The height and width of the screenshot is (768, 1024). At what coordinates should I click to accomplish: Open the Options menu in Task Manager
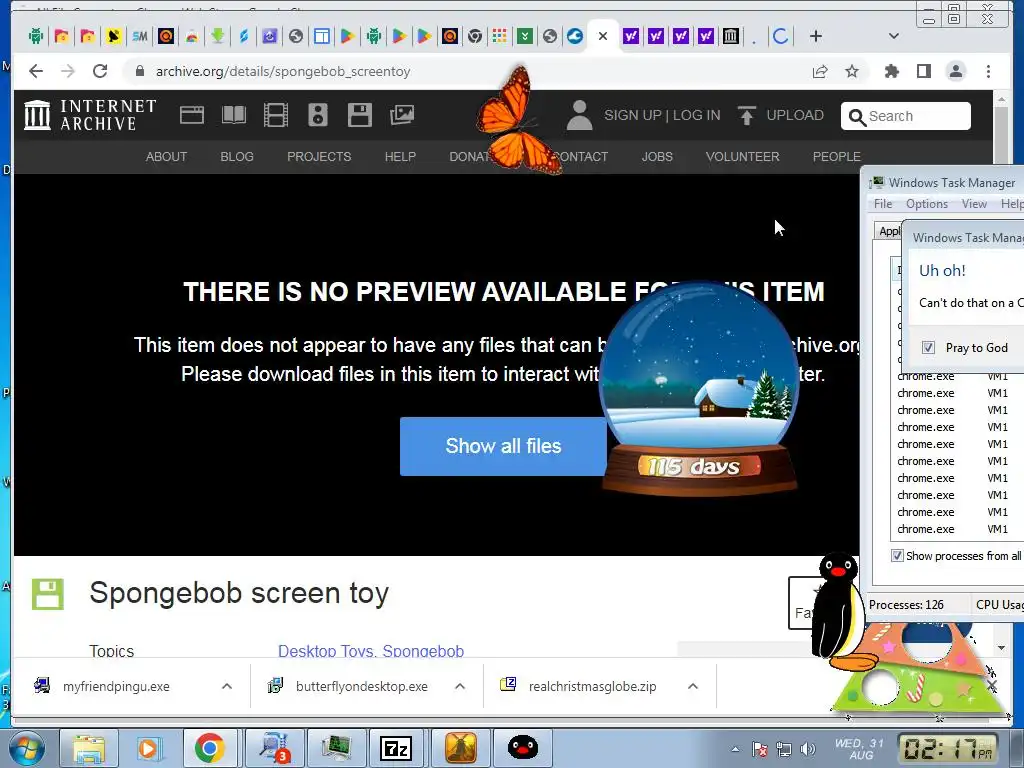927,204
